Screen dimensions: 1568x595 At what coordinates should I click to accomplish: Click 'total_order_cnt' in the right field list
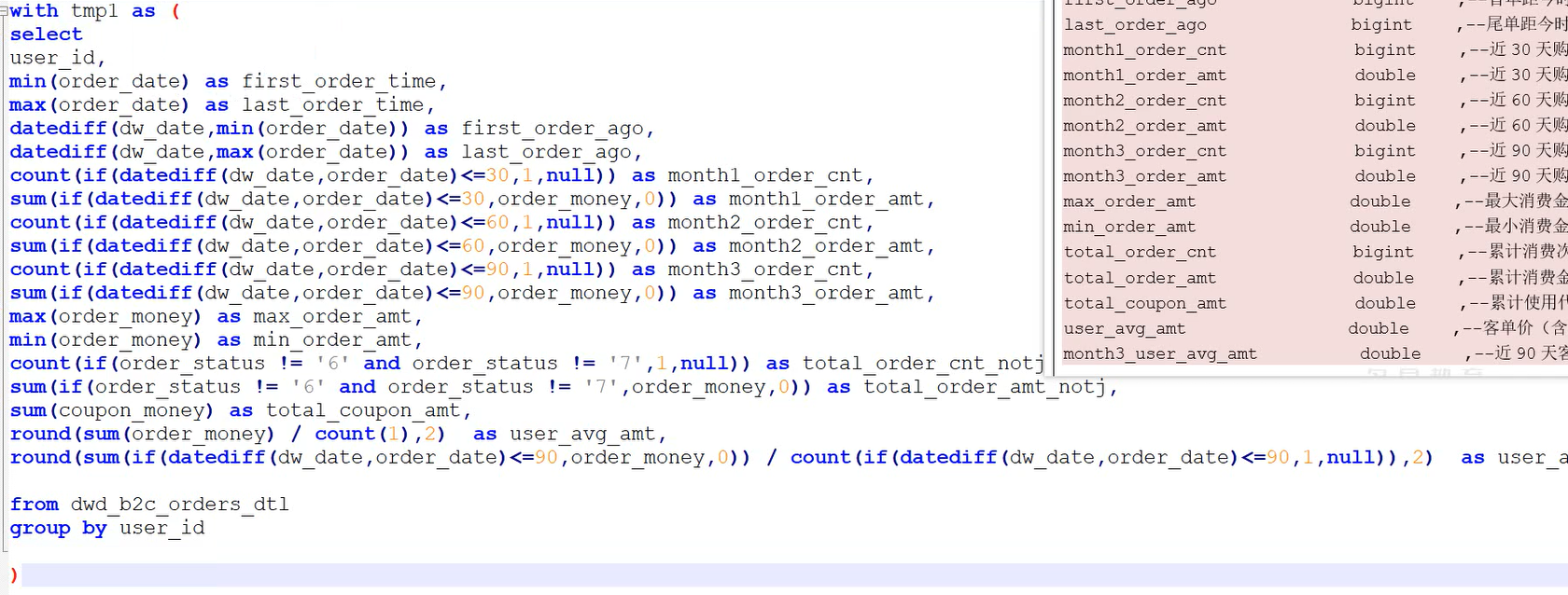tap(1140, 252)
